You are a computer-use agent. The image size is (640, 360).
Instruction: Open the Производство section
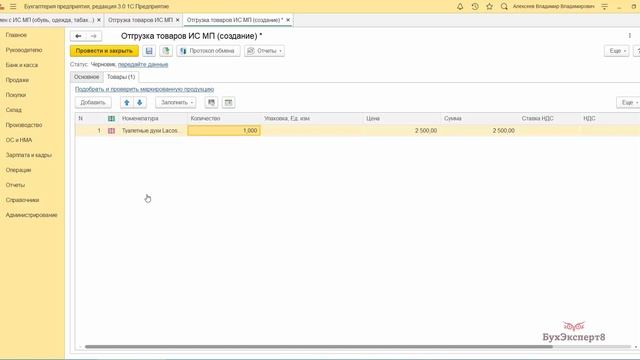tap(24, 125)
